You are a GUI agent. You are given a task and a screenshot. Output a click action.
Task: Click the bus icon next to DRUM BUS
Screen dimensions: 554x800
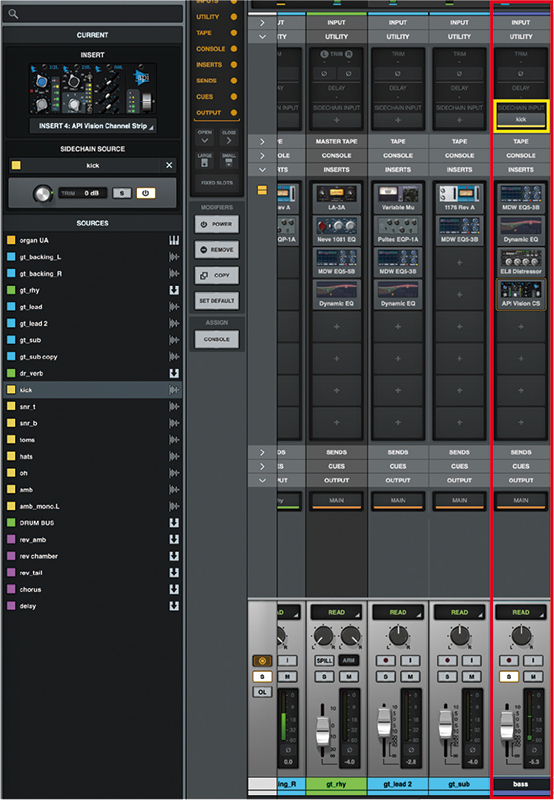(174, 523)
